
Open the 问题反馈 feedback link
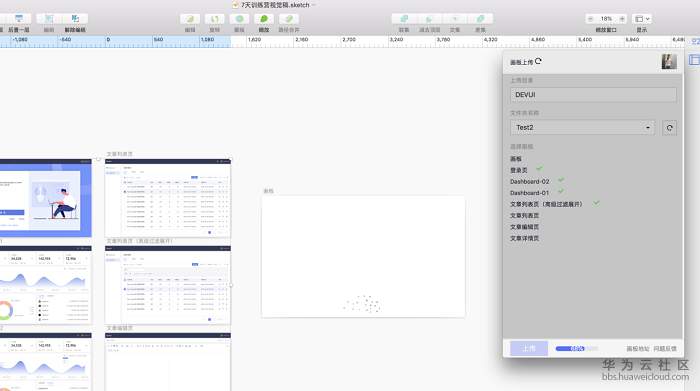[x=665, y=349]
